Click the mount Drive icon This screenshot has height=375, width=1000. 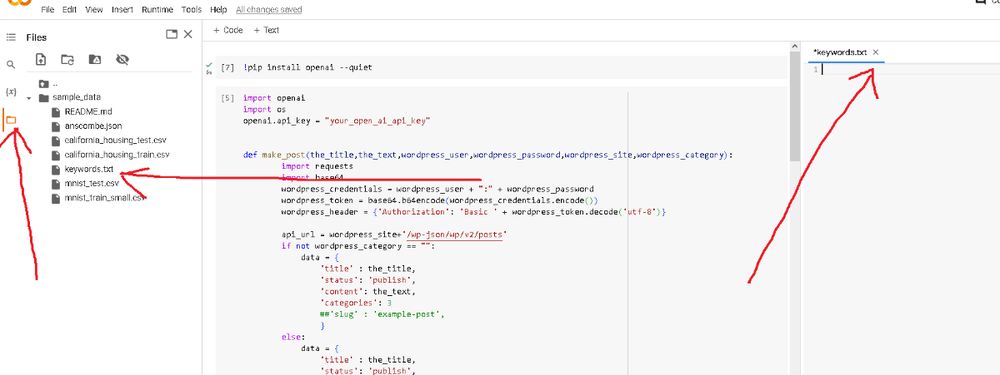tap(94, 59)
